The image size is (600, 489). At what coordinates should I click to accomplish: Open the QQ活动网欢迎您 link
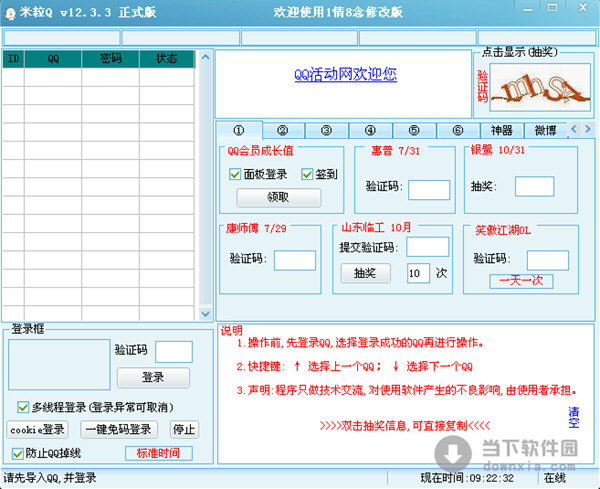tap(345, 74)
